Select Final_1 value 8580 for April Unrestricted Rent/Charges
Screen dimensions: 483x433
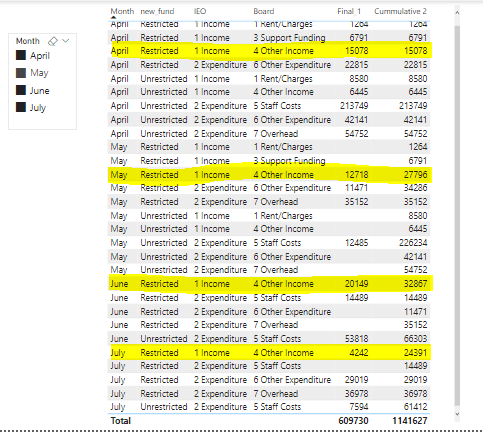coord(359,79)
